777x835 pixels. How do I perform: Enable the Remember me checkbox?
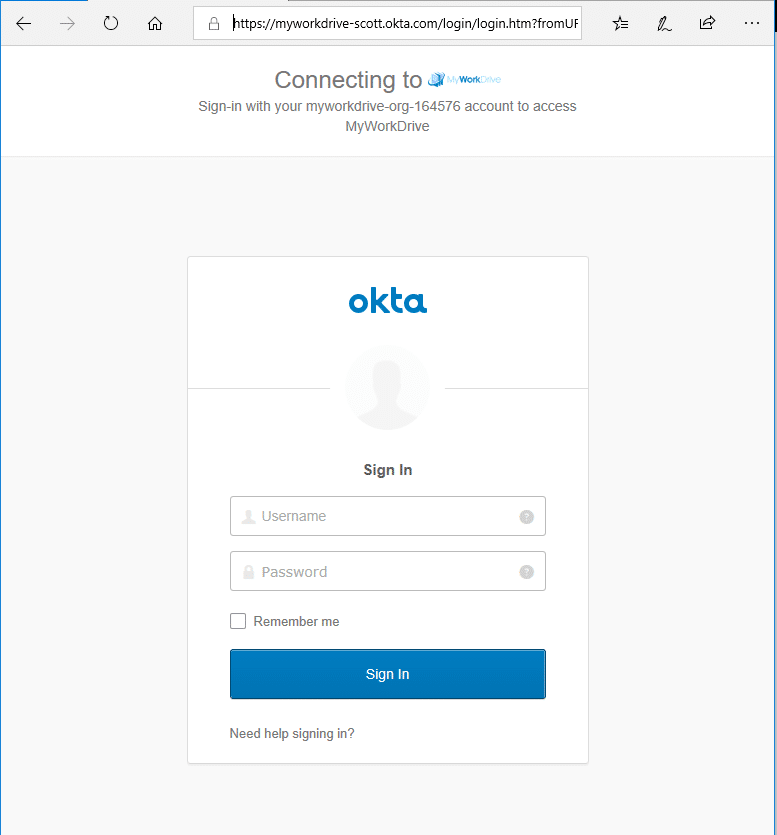click(x=238, y=621)
